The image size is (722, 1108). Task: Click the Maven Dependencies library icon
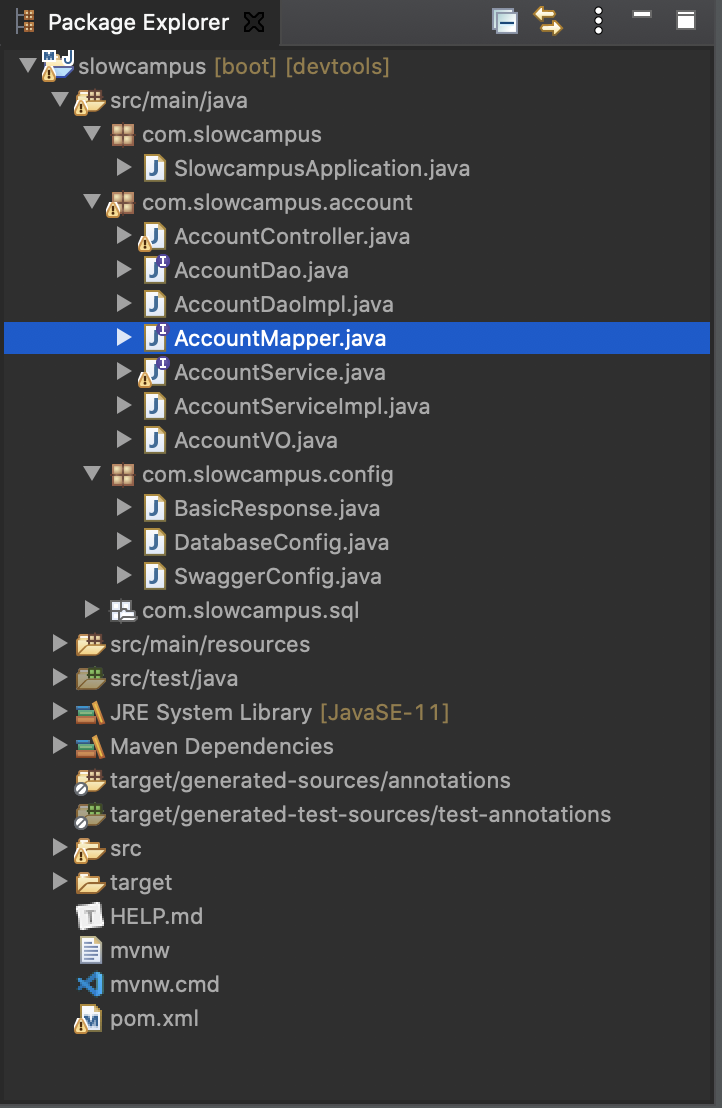(x=90, y=747)
